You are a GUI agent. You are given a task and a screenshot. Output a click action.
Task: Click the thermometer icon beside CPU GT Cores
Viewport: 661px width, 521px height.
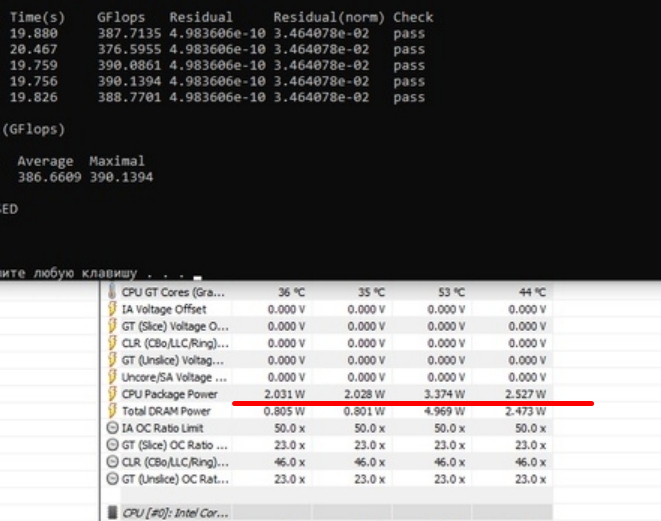pyautogui.click(x=112, y=291)
